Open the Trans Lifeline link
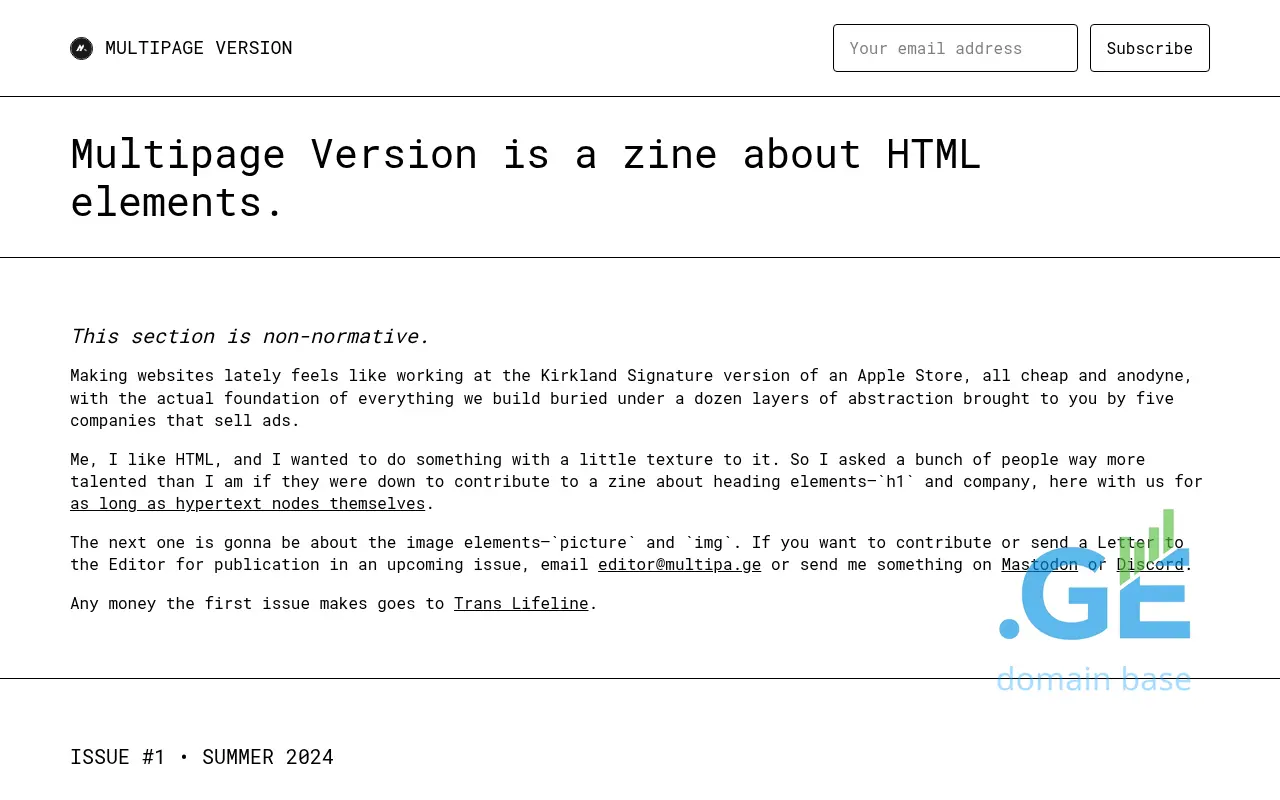 coord(521,603)
